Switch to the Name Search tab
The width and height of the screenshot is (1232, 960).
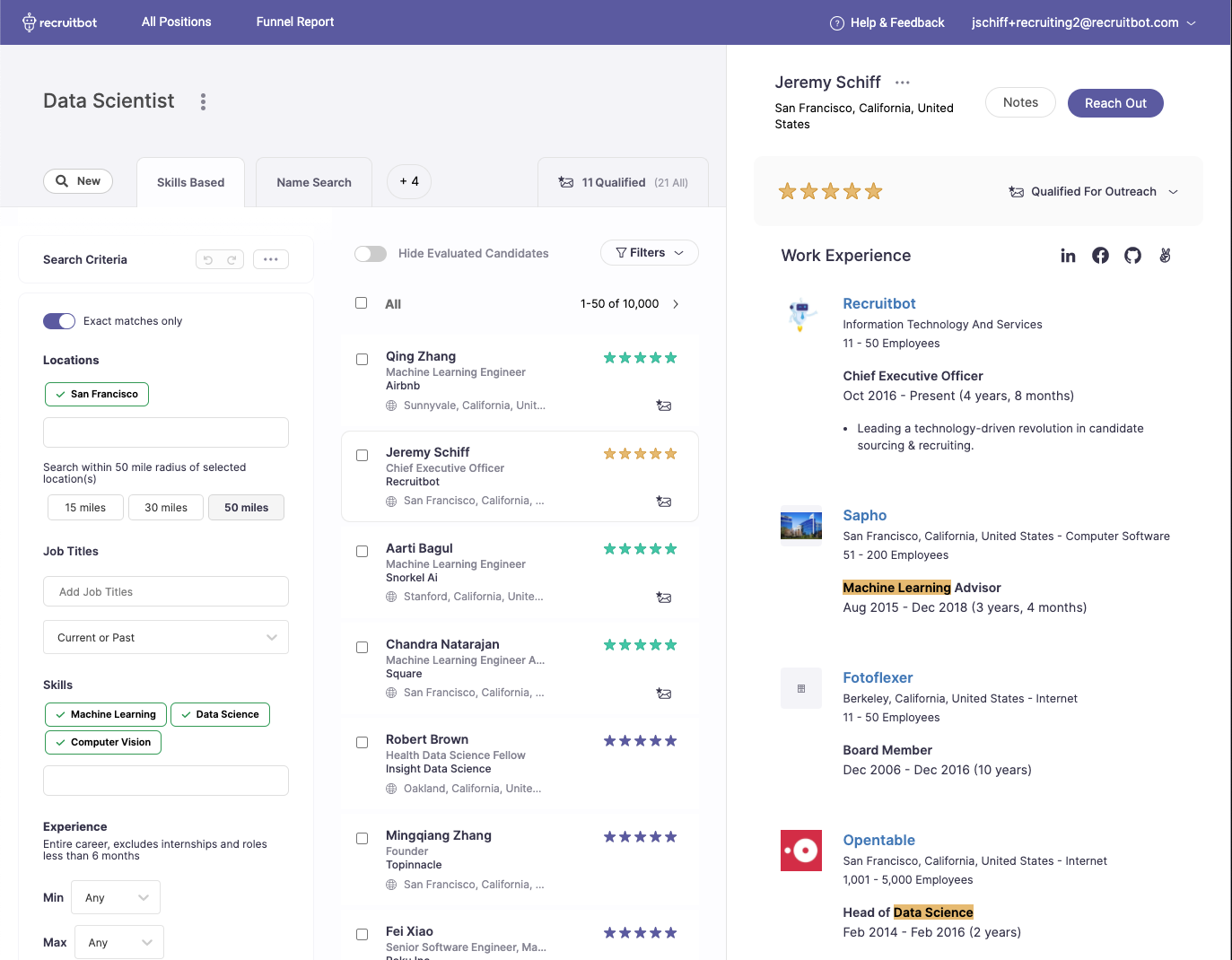[x=313, y=182]
